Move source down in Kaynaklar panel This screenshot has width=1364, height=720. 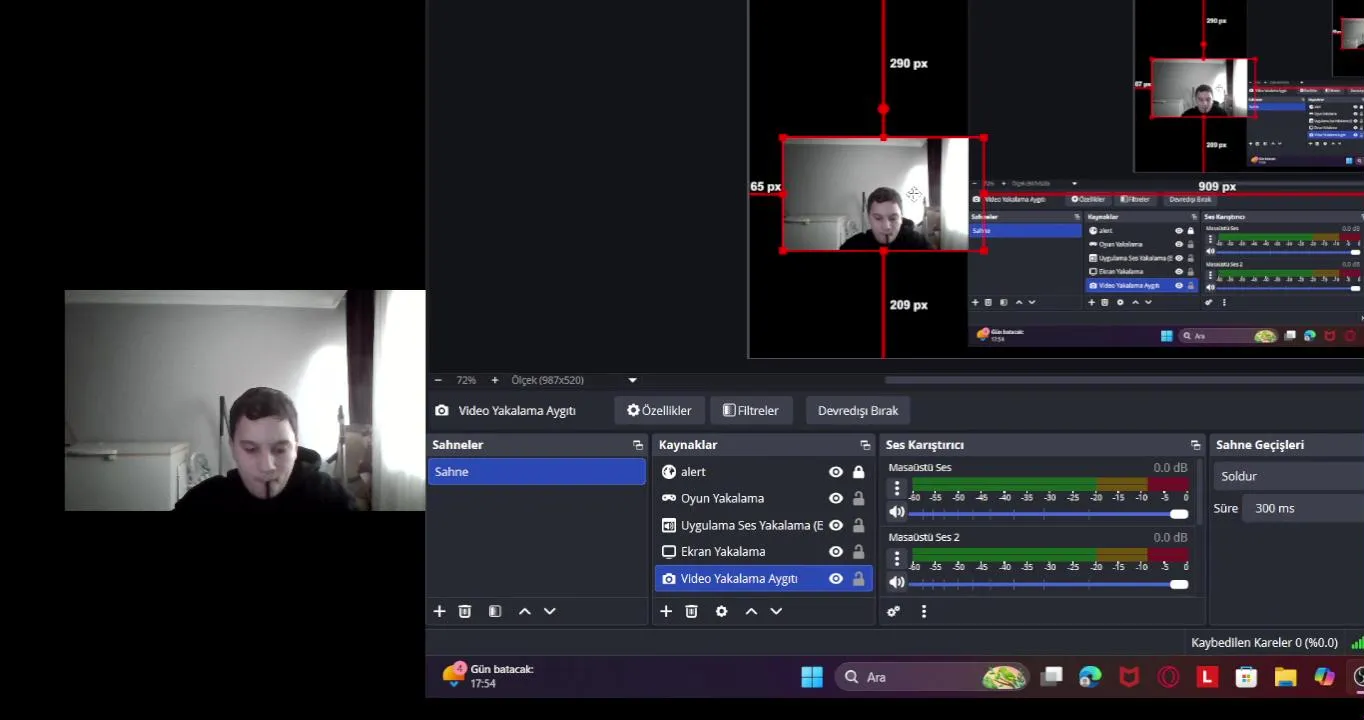pos(776,611)
